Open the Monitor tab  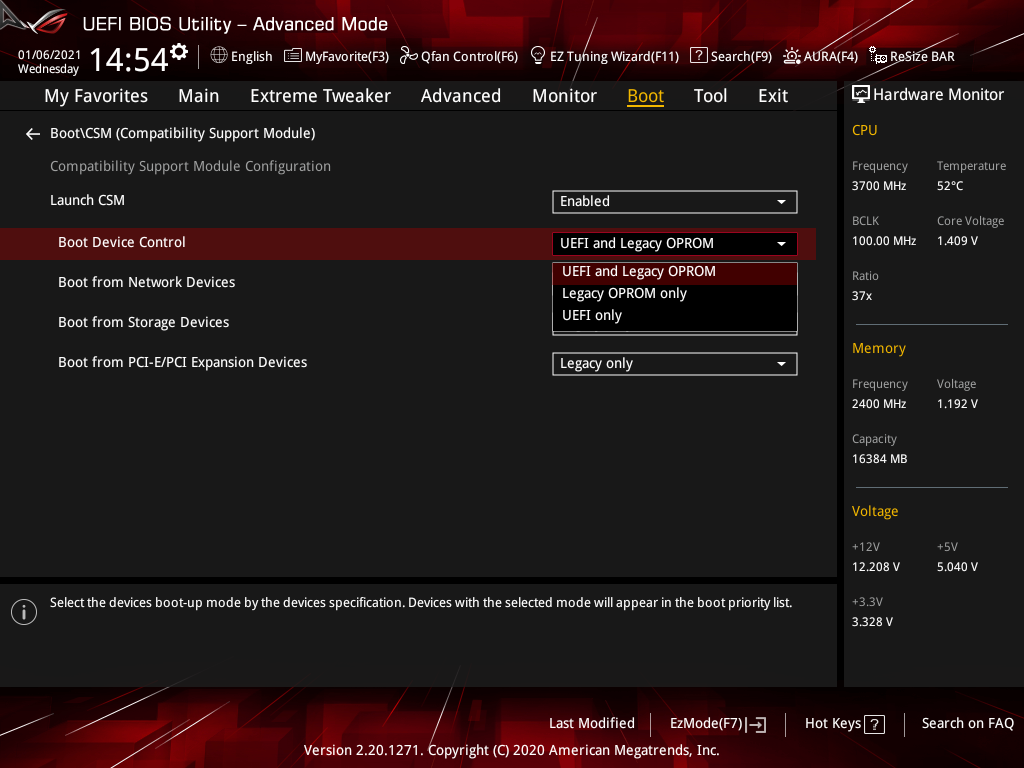coord(564,96)
